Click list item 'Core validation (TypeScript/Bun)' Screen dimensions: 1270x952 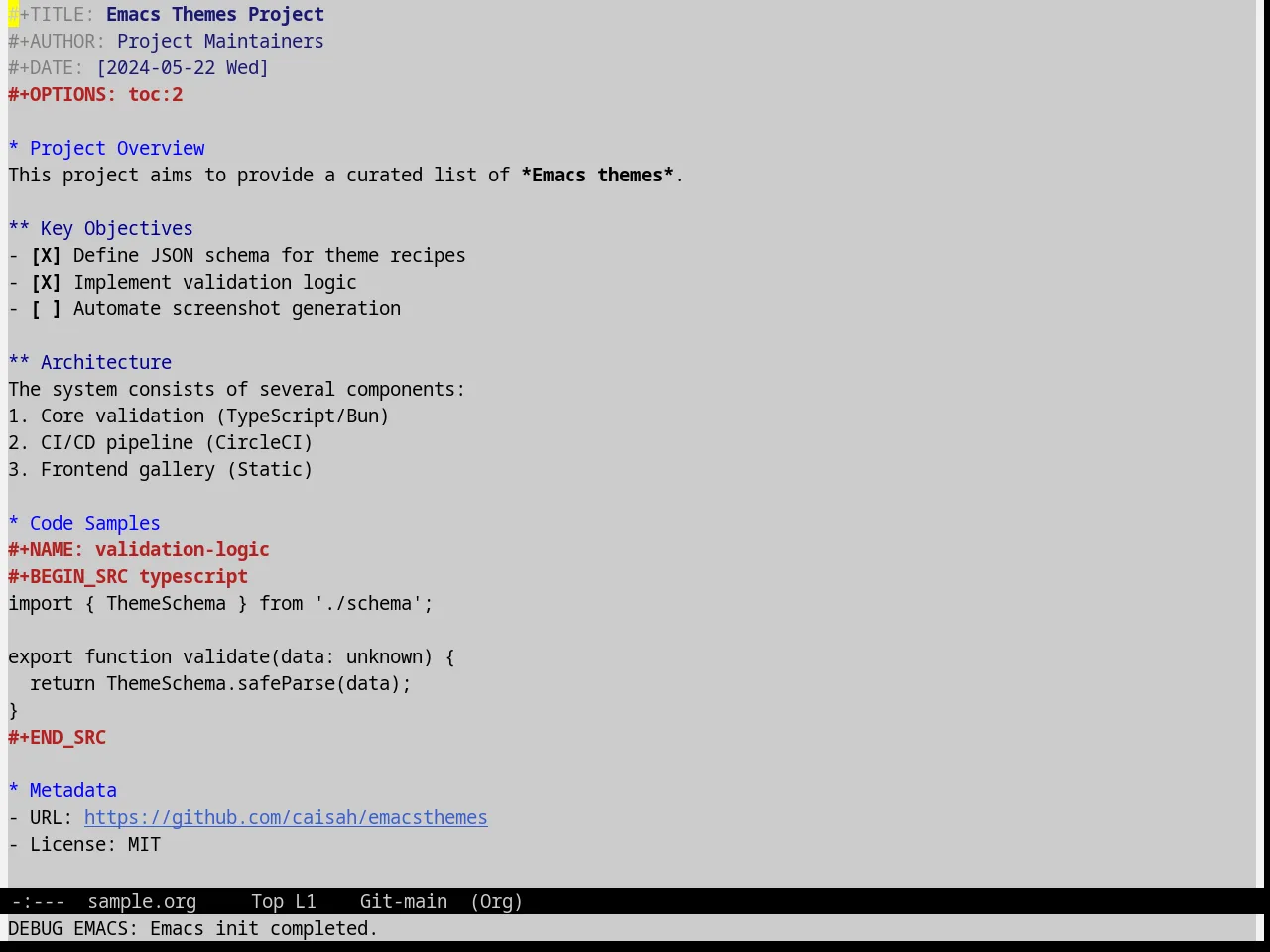click(214, 416)
